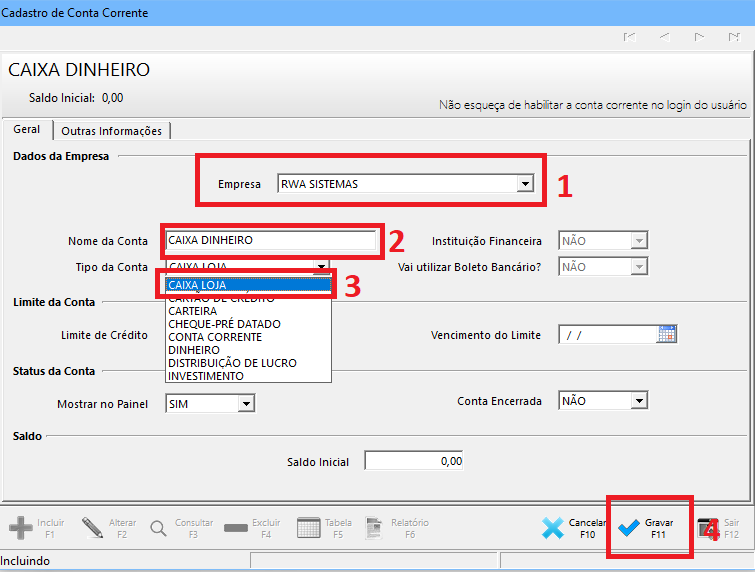Viewport: 755px width, 572px height.
Task: Open the Relatório F6 report icon
Action: point(374,528)
